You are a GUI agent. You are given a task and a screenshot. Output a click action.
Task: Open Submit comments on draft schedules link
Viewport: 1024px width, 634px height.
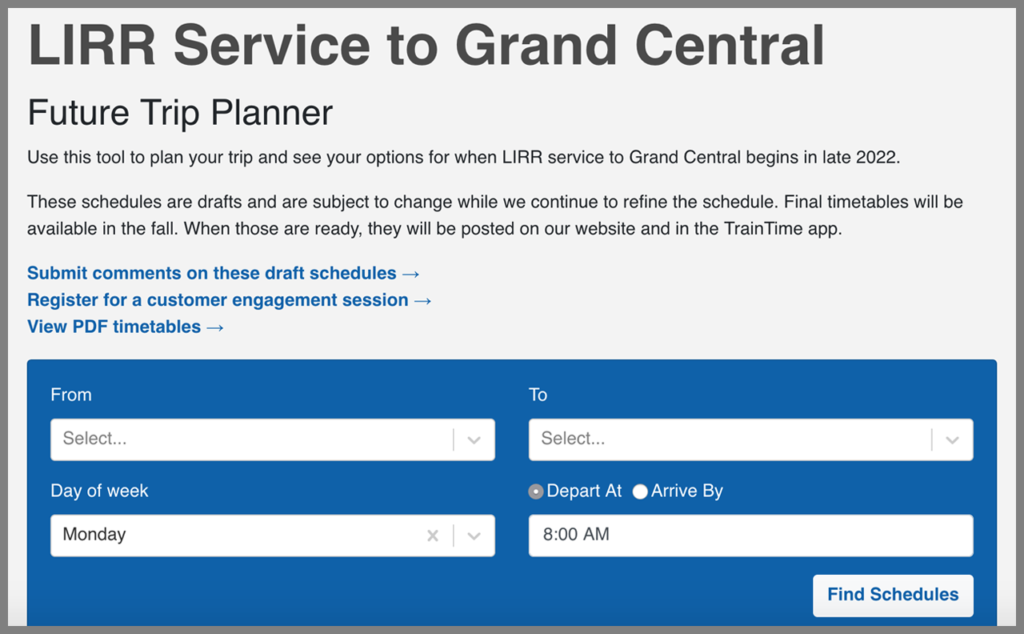223,273
